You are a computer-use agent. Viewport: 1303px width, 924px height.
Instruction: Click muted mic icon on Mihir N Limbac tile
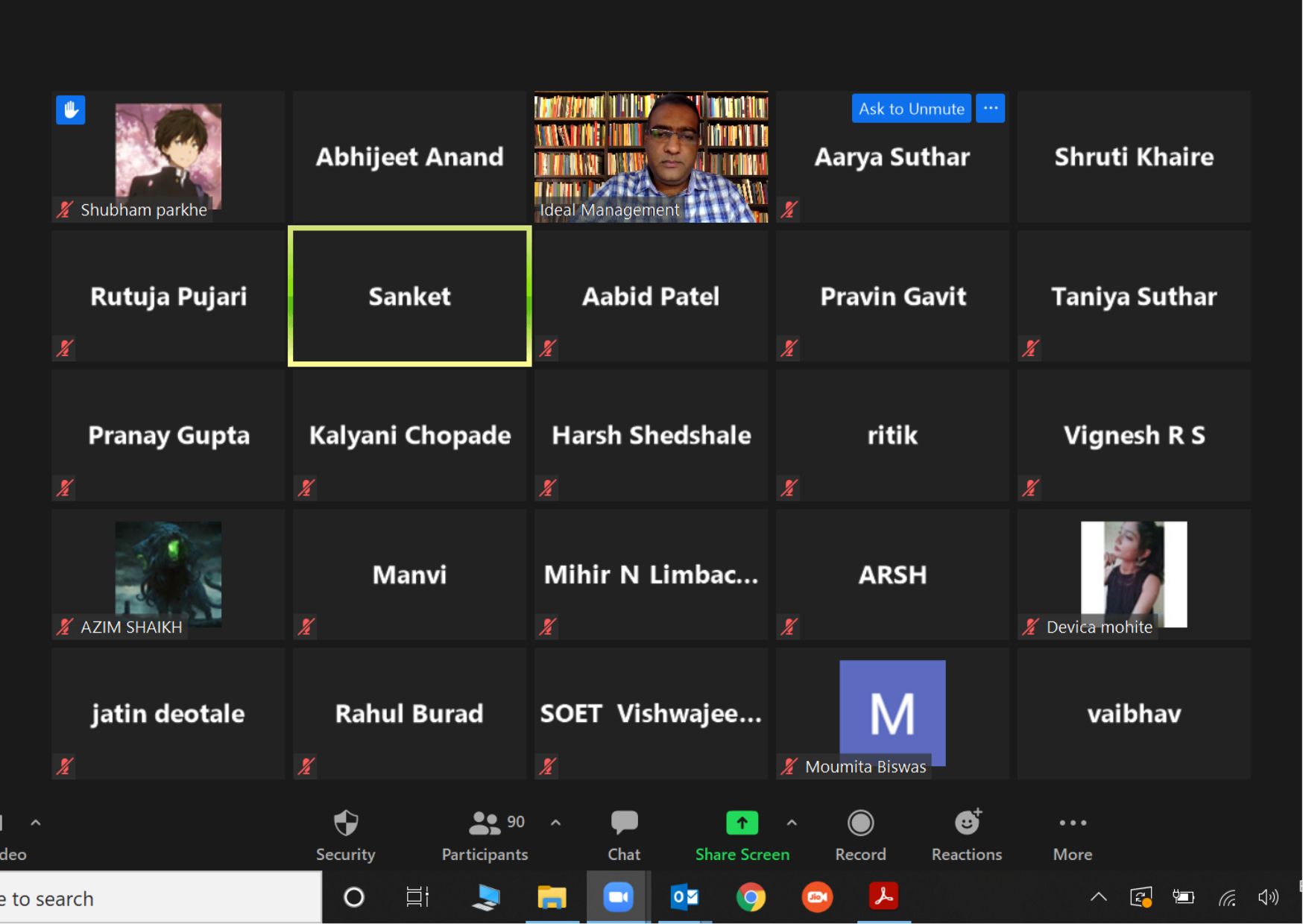pos(548,627)
